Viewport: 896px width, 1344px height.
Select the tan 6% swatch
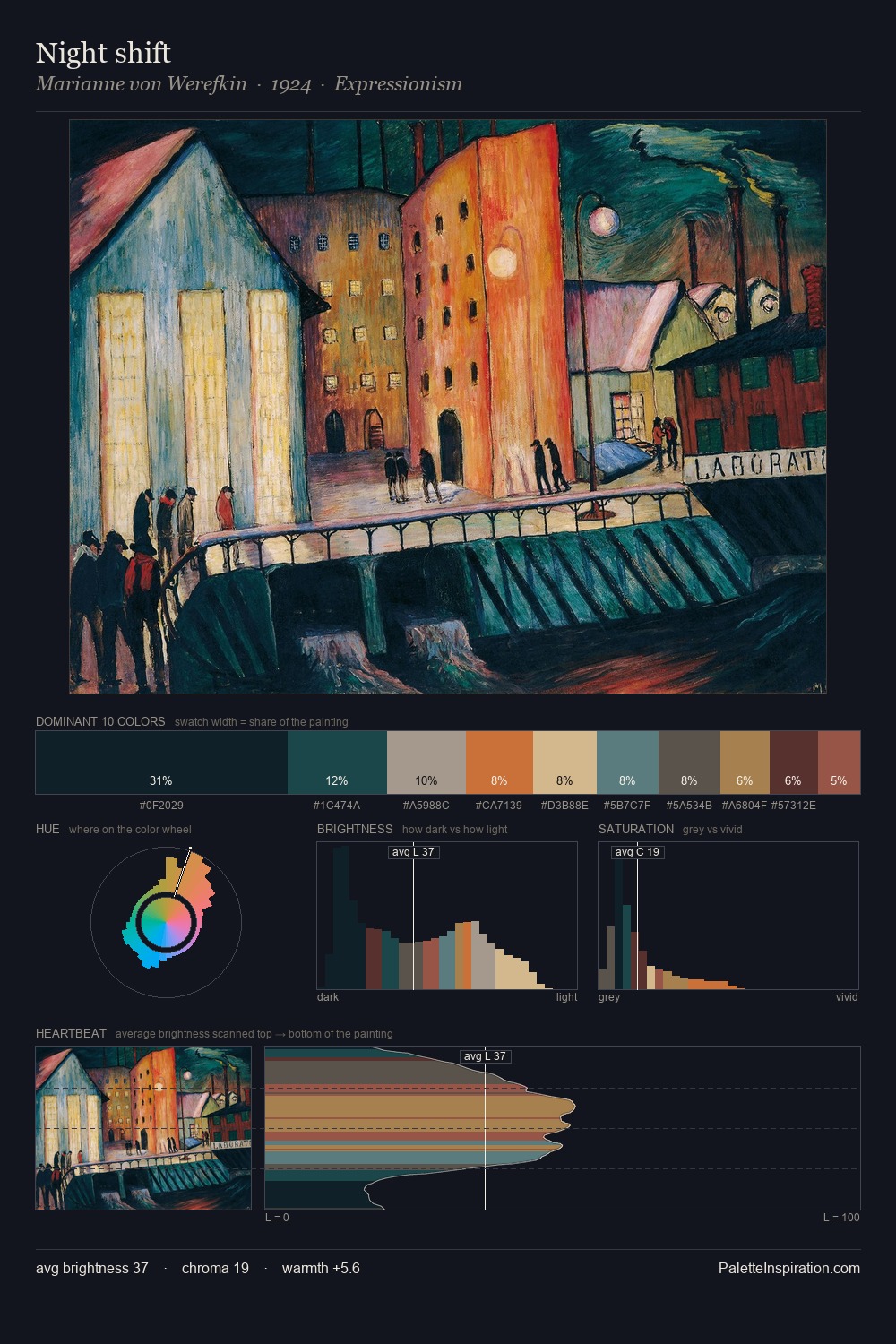point(745,762)
